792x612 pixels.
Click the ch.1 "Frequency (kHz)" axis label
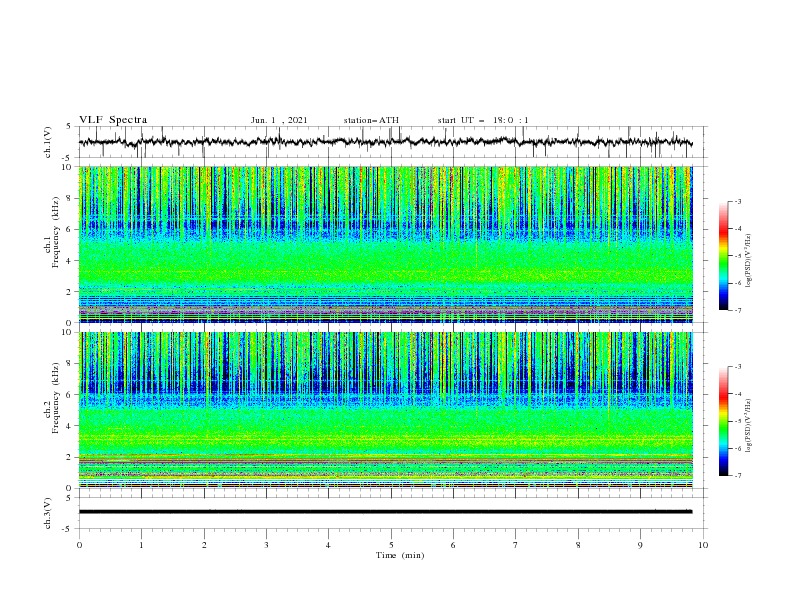(57, 230)
